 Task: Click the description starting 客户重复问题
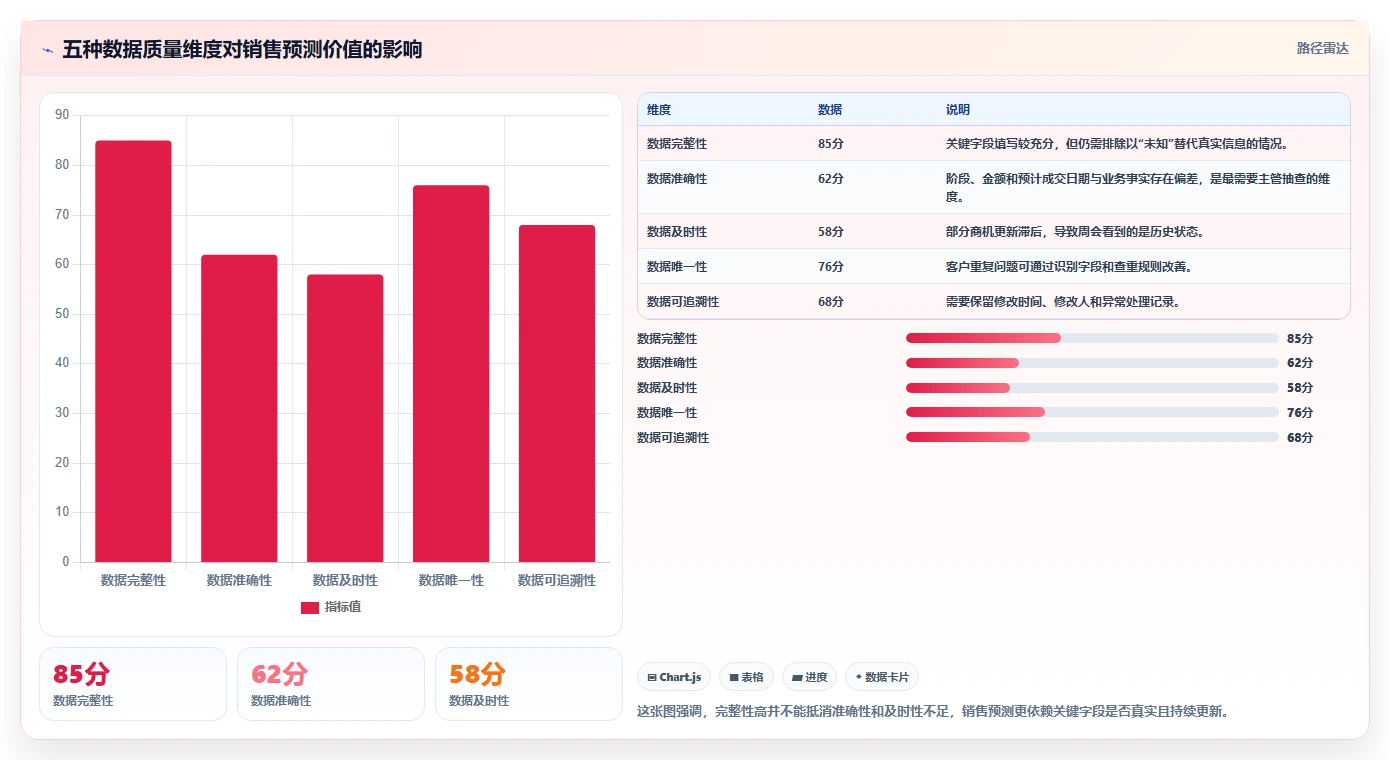1069,267
